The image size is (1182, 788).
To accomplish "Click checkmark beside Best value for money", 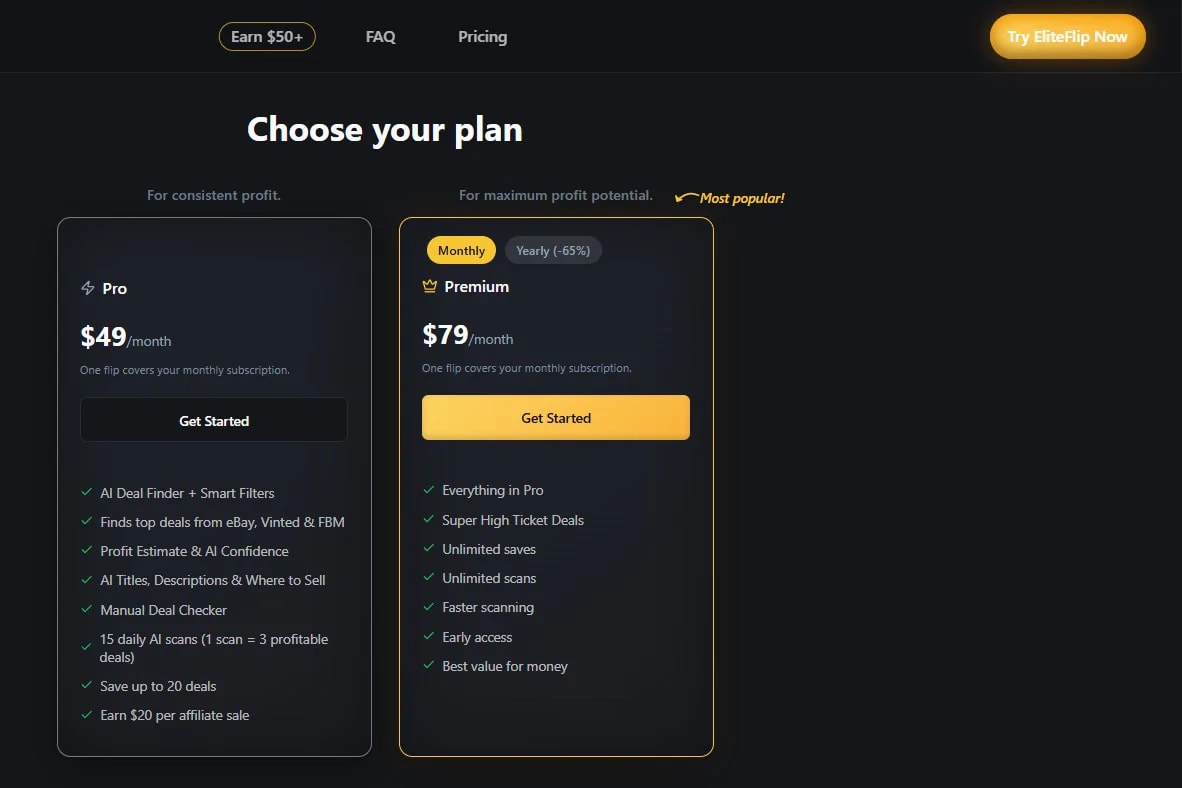I will click(x=429, y=665).
